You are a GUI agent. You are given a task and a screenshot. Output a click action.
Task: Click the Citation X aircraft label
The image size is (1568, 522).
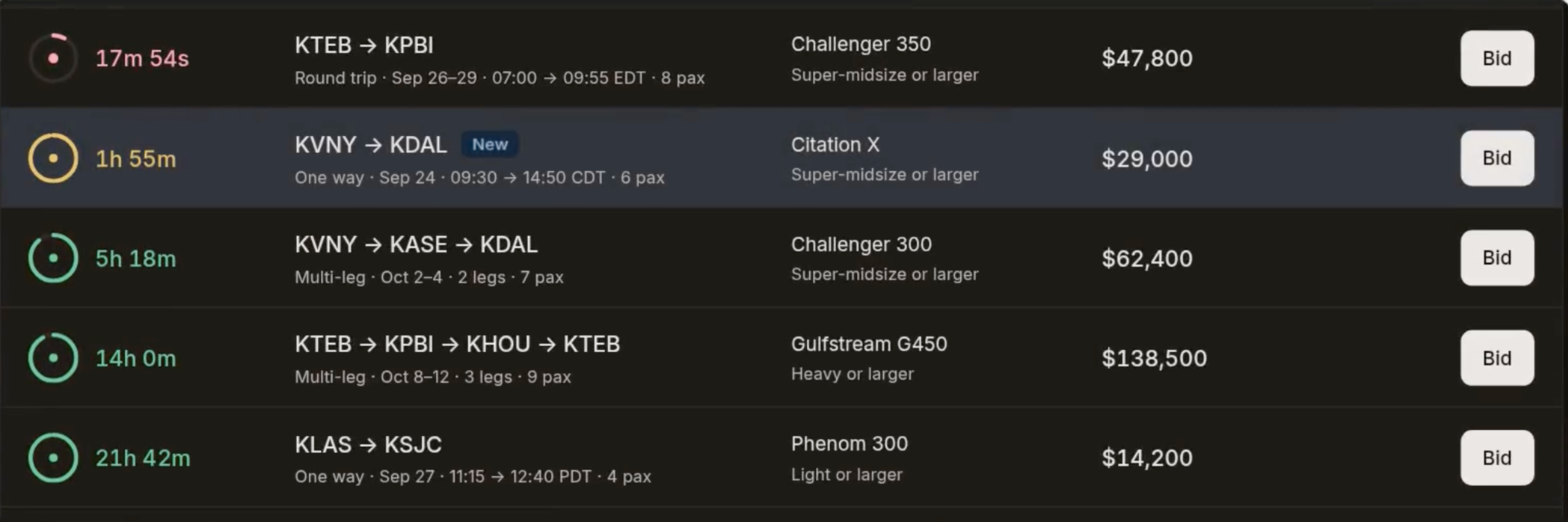pyautogui.click(x=835, y=144)
